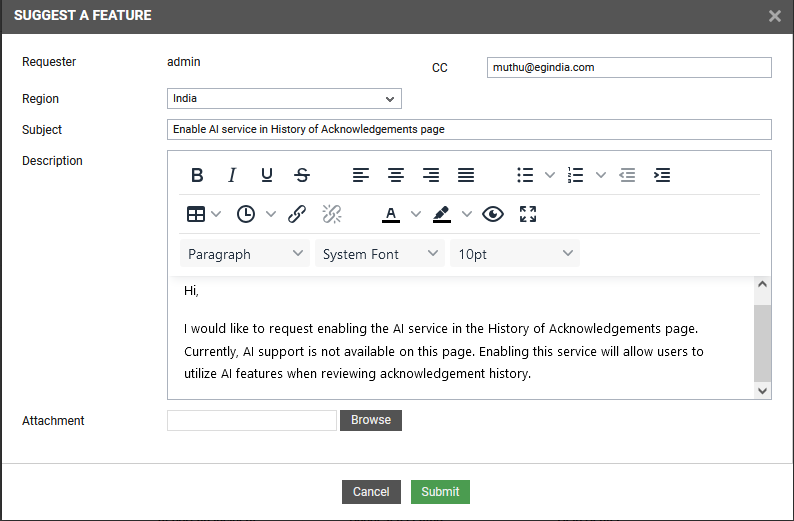The width and height of the screenshot is (794, 521).
Task: Apply strikethrough formatting
Action: [302, 175]
